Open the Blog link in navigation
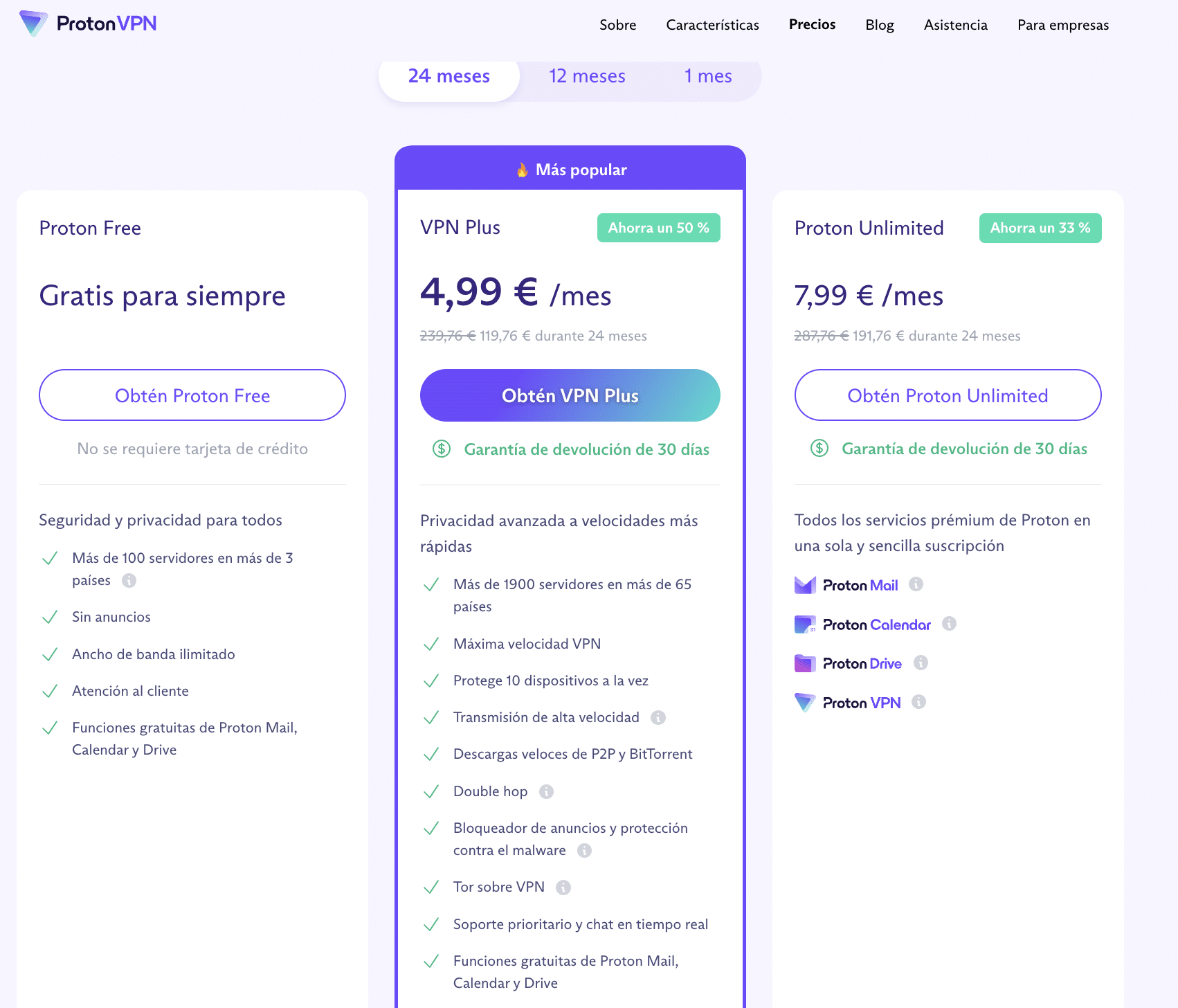 [880, 25]
